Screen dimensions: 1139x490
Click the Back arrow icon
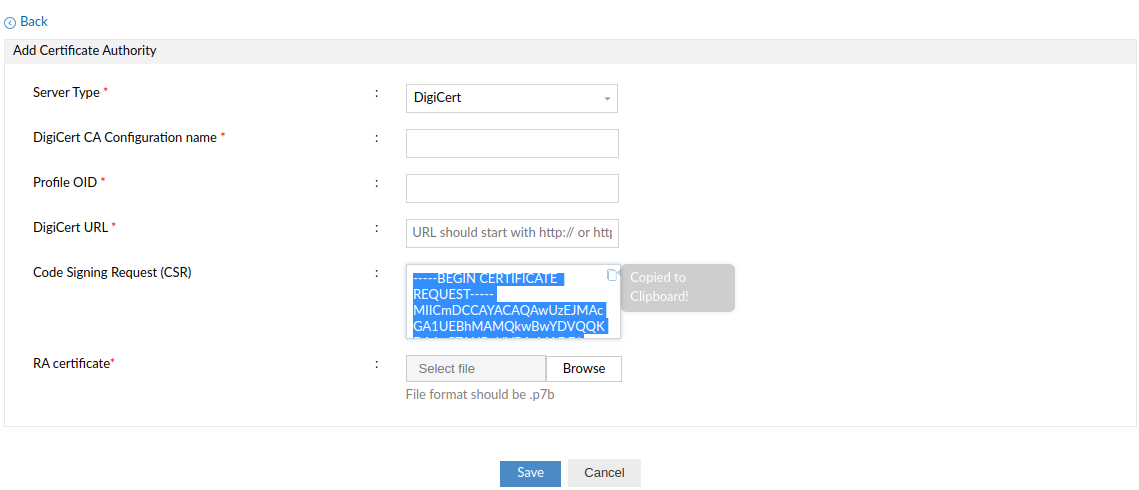coord(10,22)
